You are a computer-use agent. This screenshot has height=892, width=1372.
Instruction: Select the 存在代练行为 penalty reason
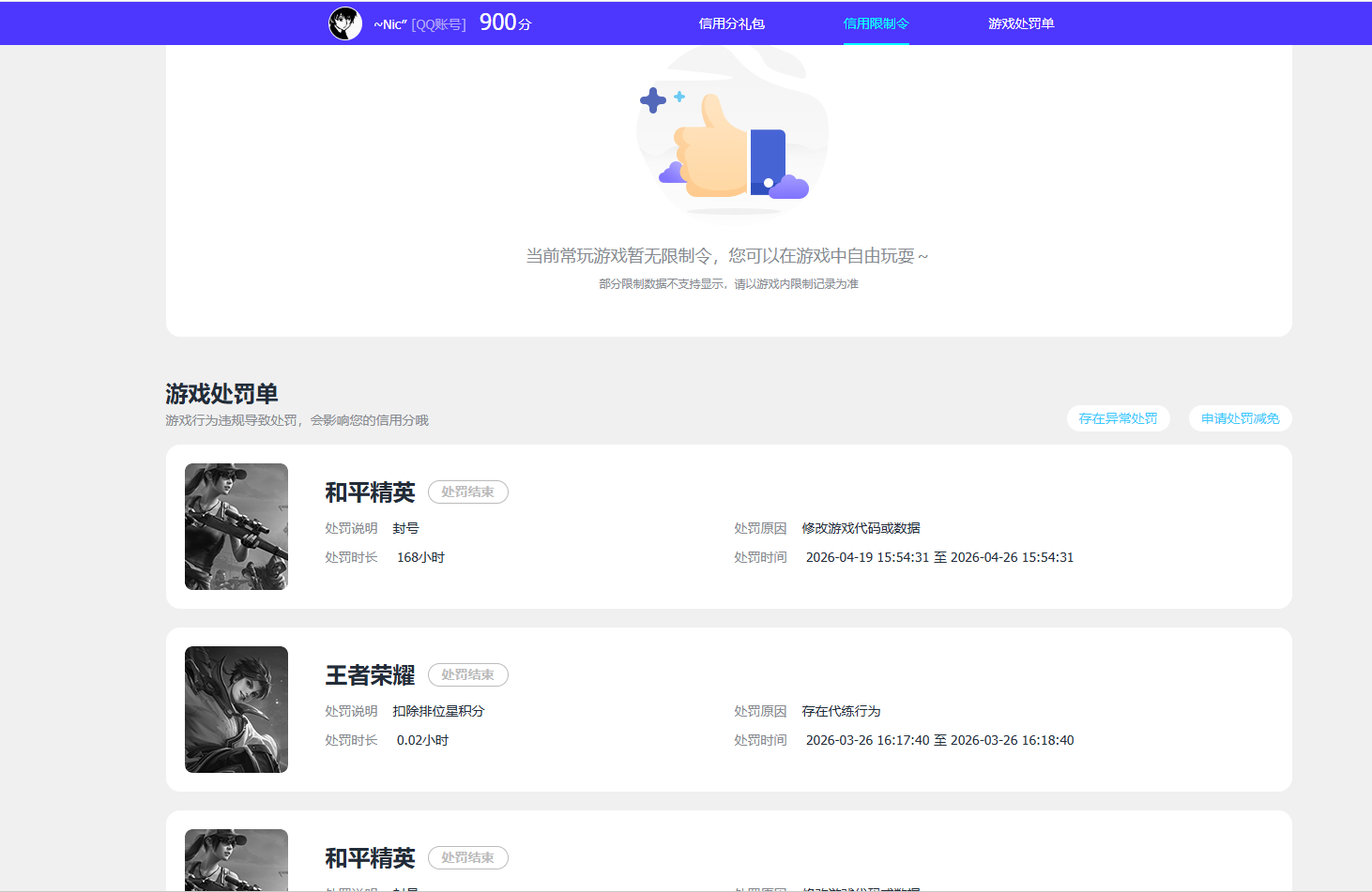[x=842, y=711]
